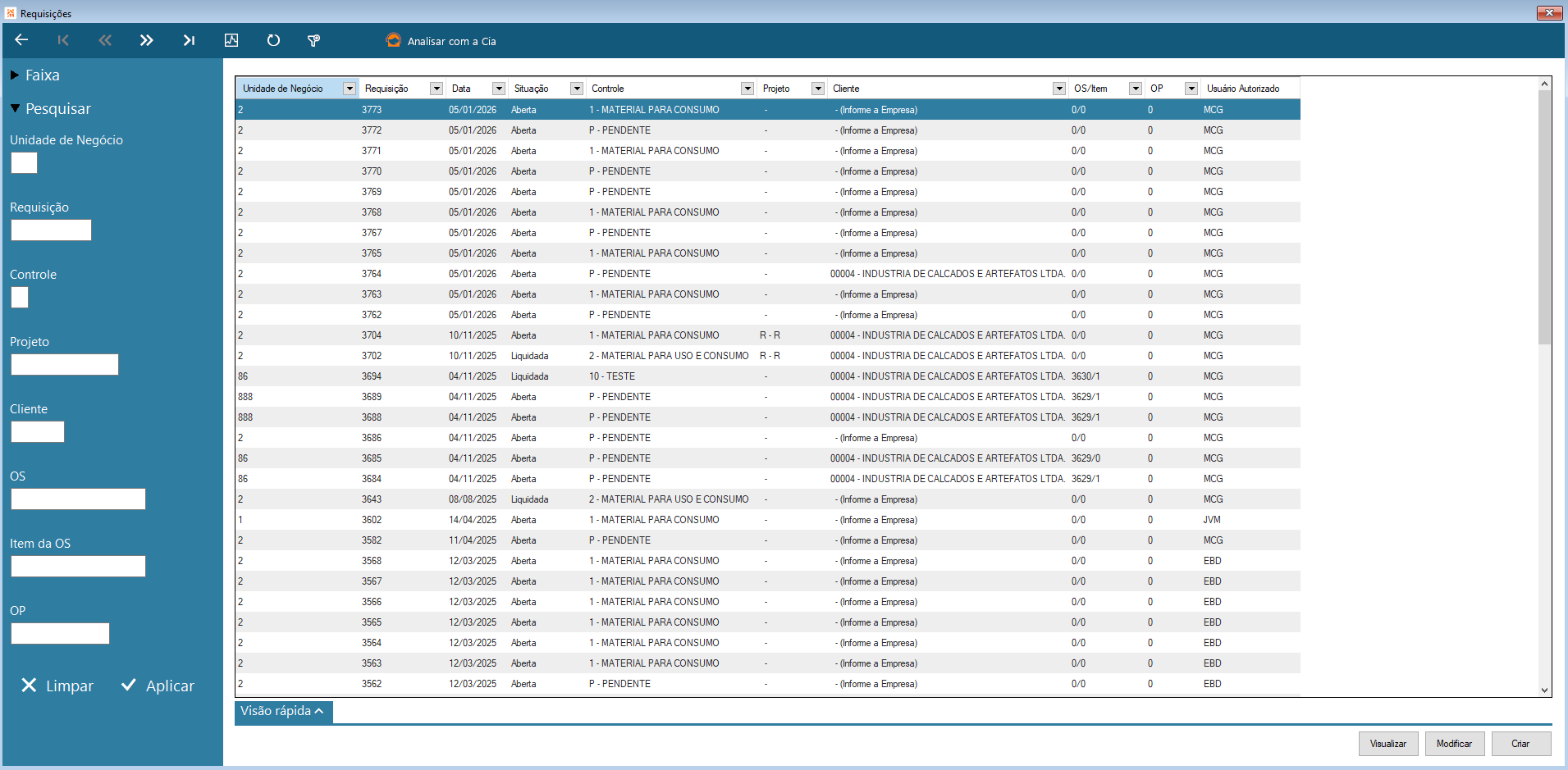Screen dimensions: 1568x770
Task: Focus the OP search field
Action: 60,634
